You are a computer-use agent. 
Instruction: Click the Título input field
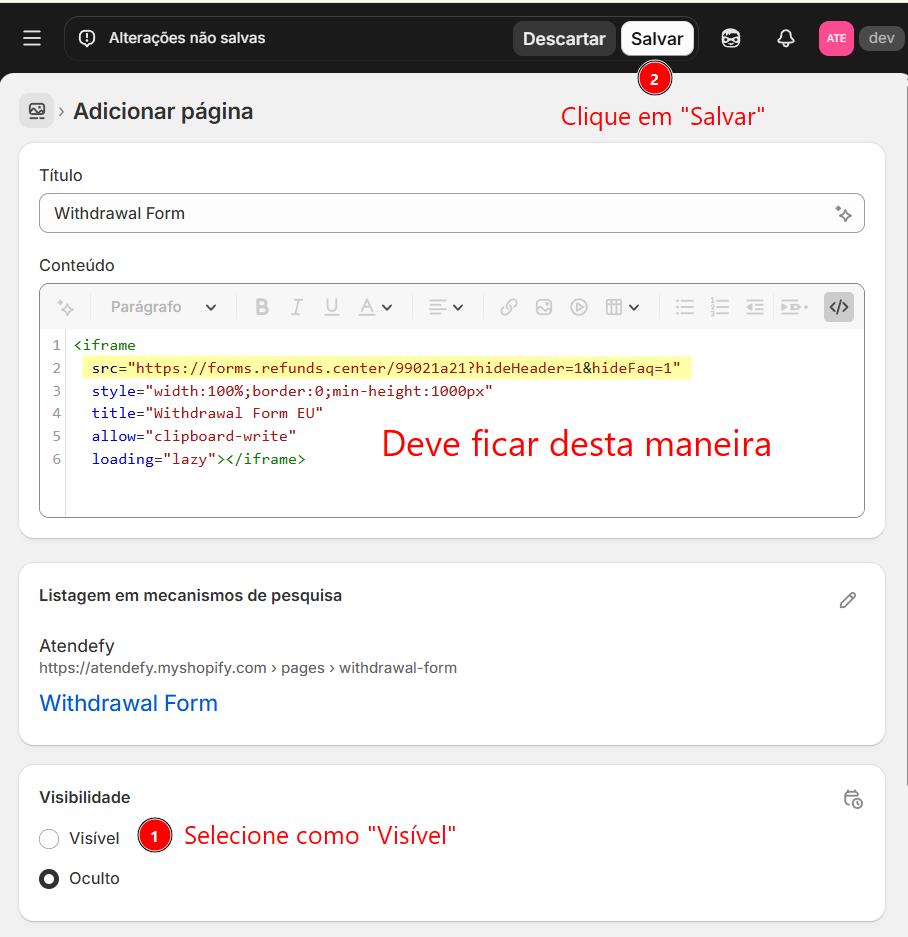pyautogui.click(x=451, y=213)
